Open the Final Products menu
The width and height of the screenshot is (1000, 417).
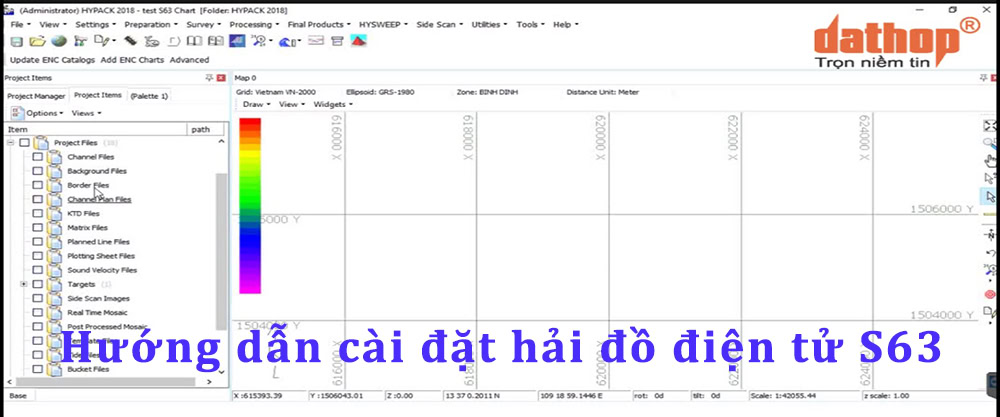pos(319,24)
